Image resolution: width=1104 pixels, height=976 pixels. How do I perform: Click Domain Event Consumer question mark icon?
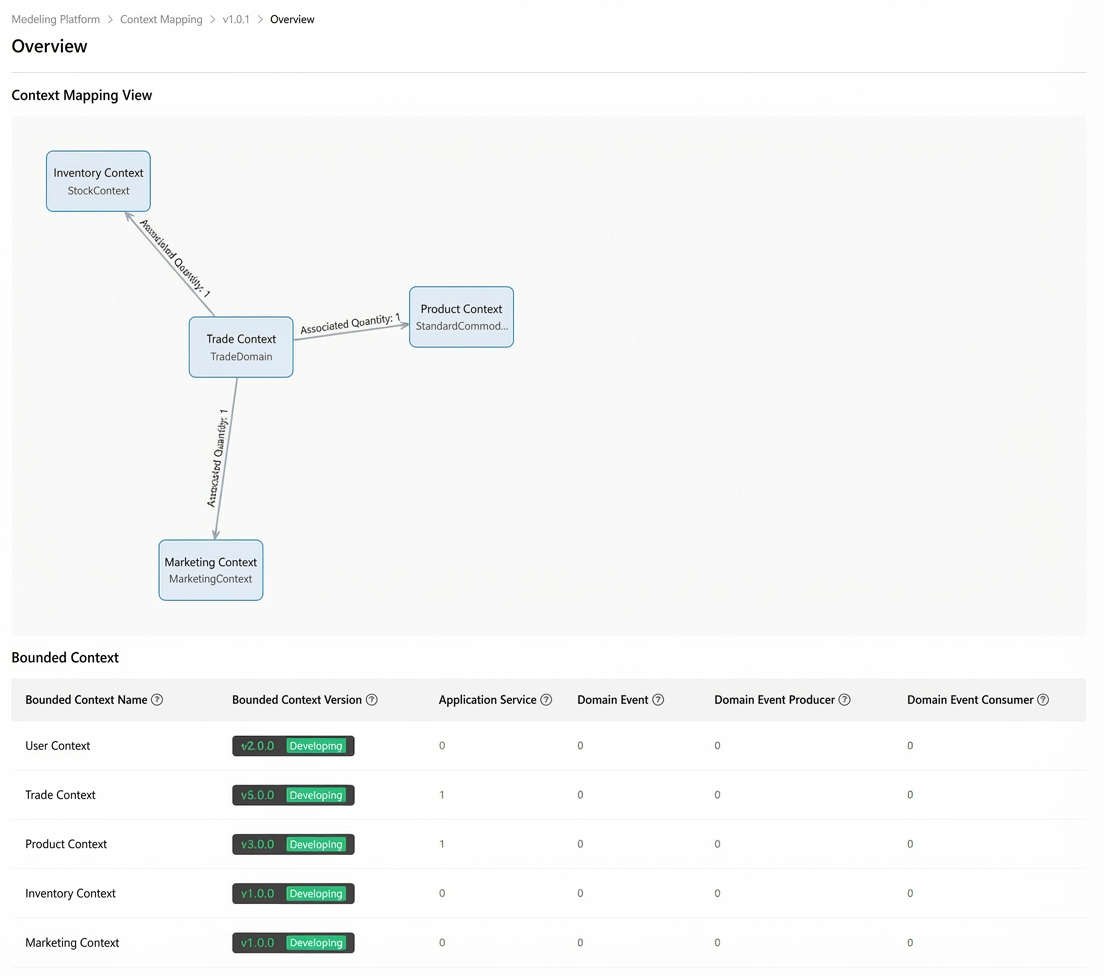[1043, 700]
